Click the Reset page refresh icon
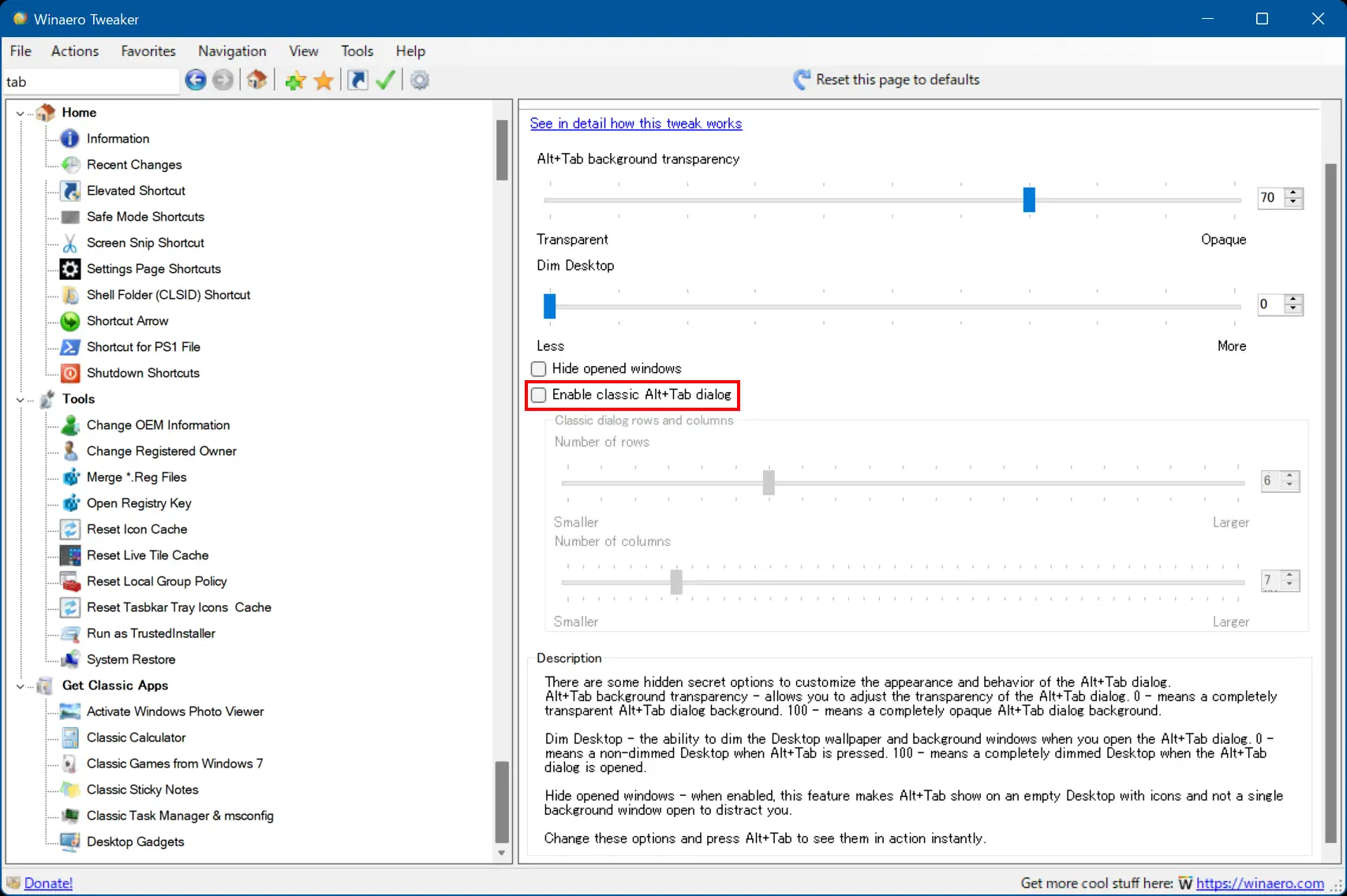 (x=802, y=80)
